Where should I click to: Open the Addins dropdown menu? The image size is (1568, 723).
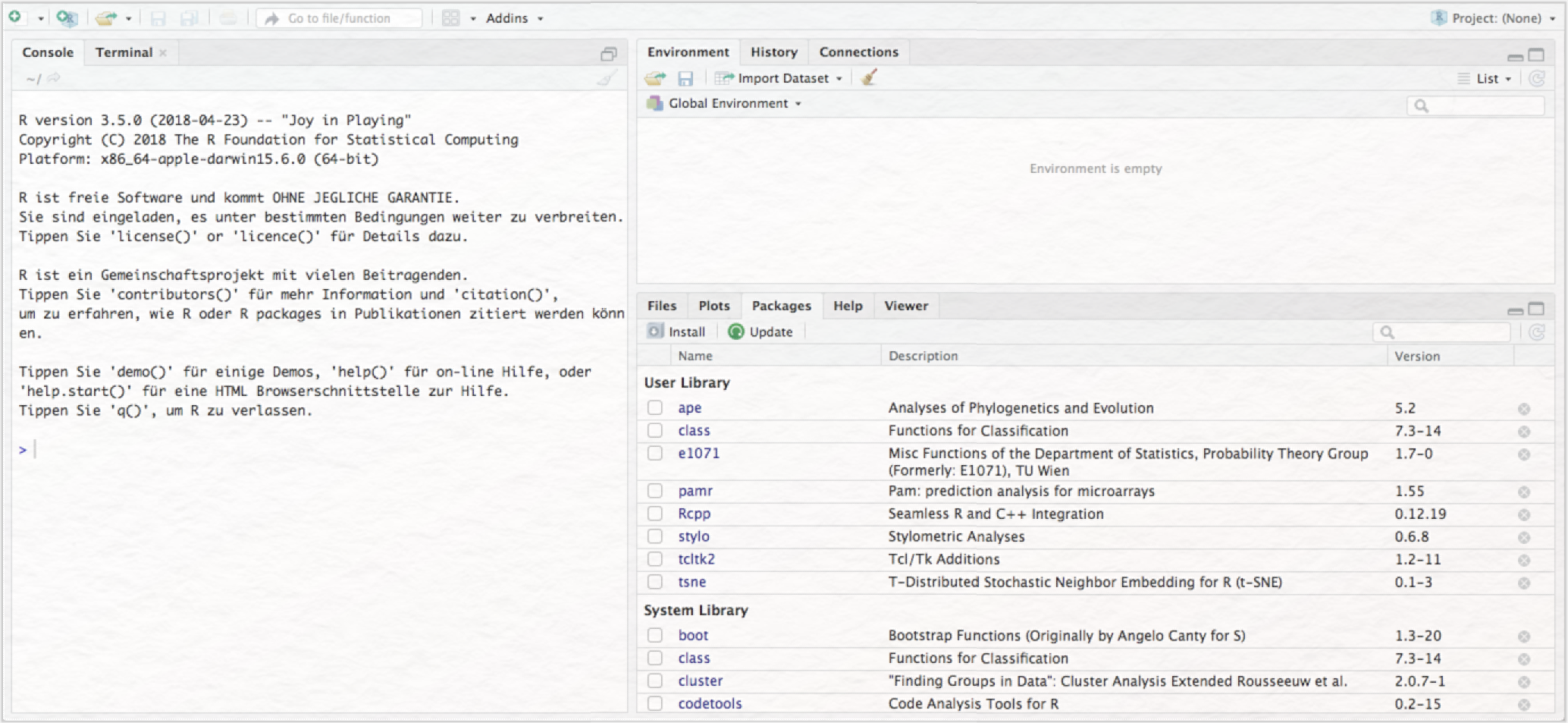coord(515,18)
